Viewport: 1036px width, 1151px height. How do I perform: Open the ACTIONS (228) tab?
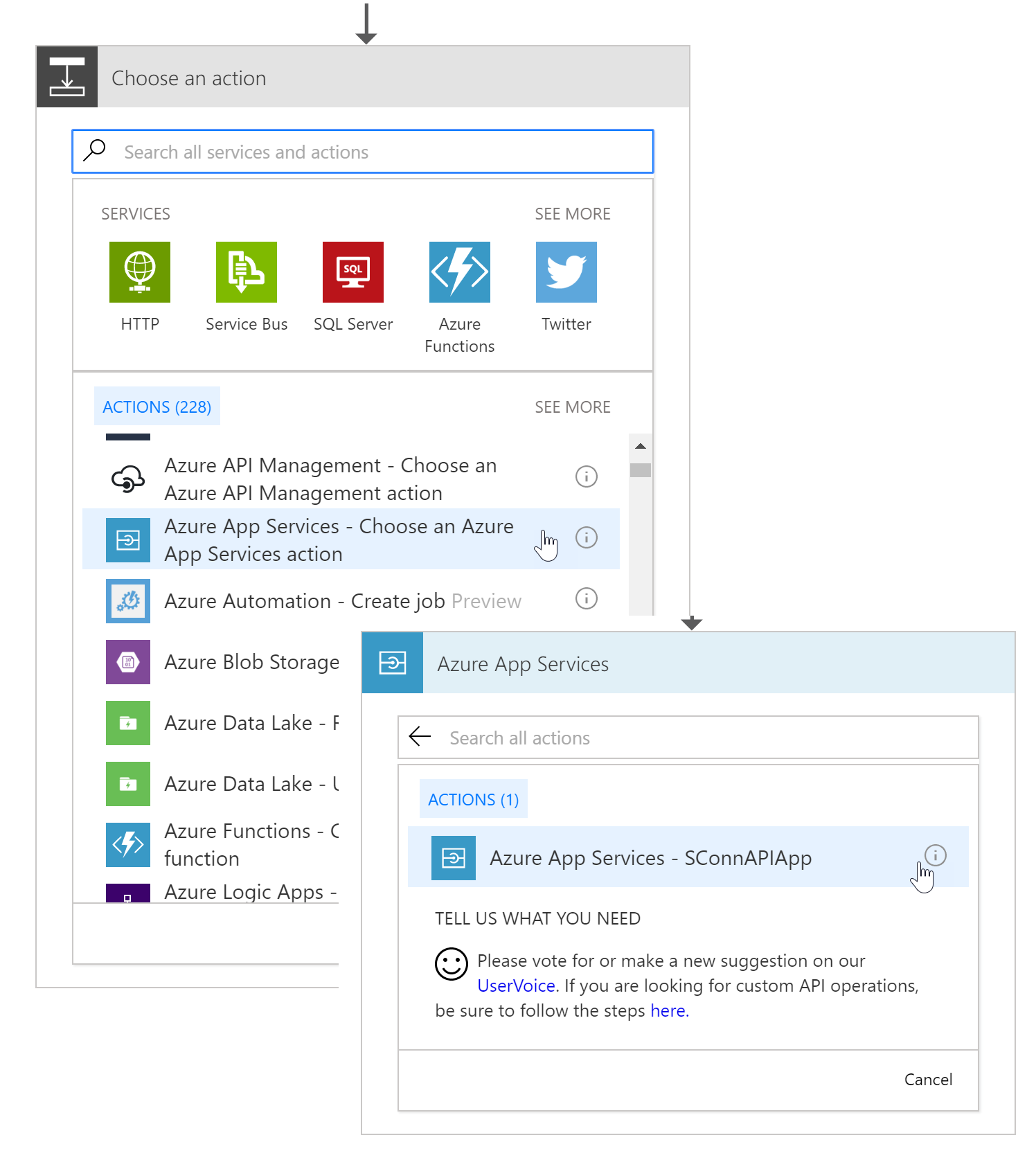click(157, 407)
